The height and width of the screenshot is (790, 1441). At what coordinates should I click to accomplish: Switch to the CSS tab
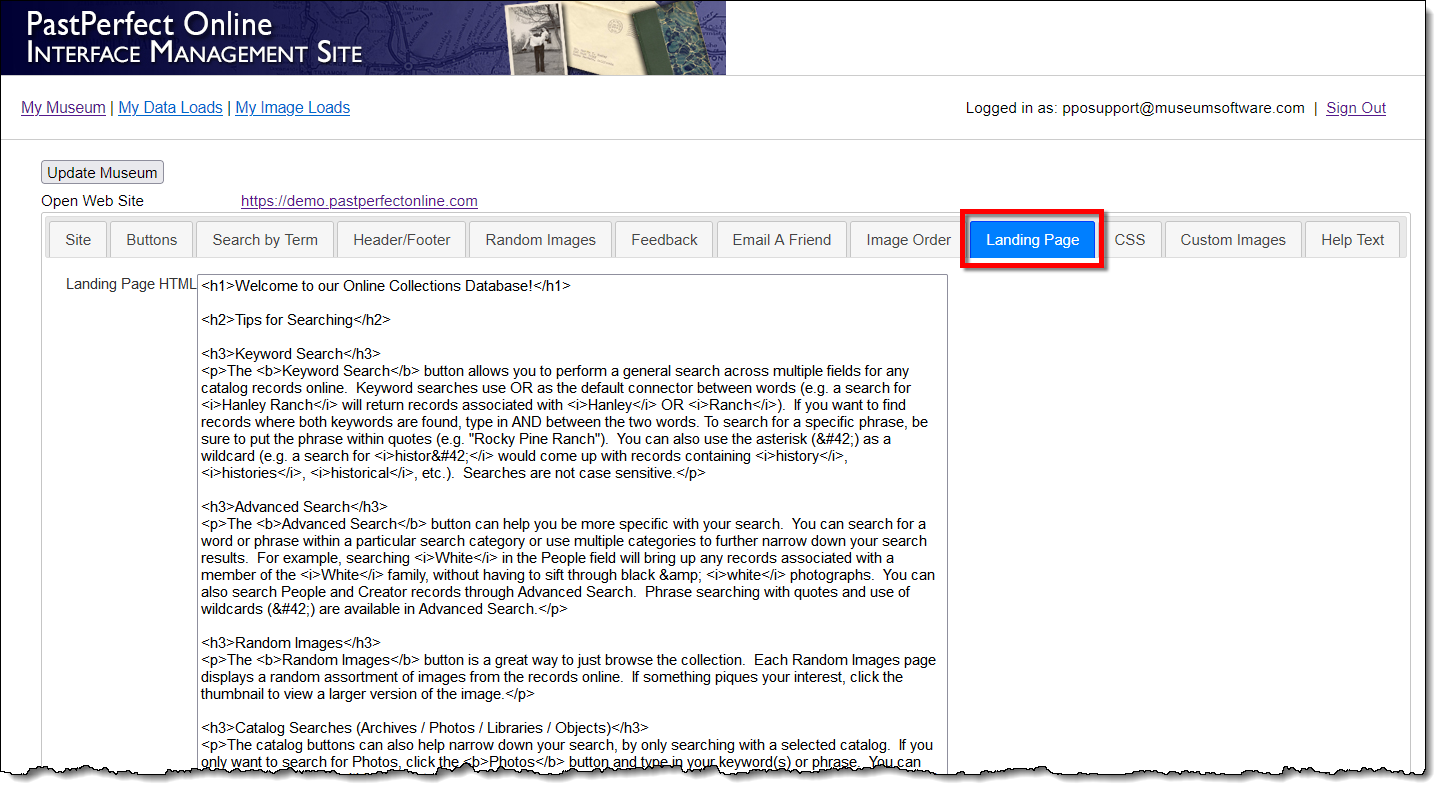(1129, 240)
